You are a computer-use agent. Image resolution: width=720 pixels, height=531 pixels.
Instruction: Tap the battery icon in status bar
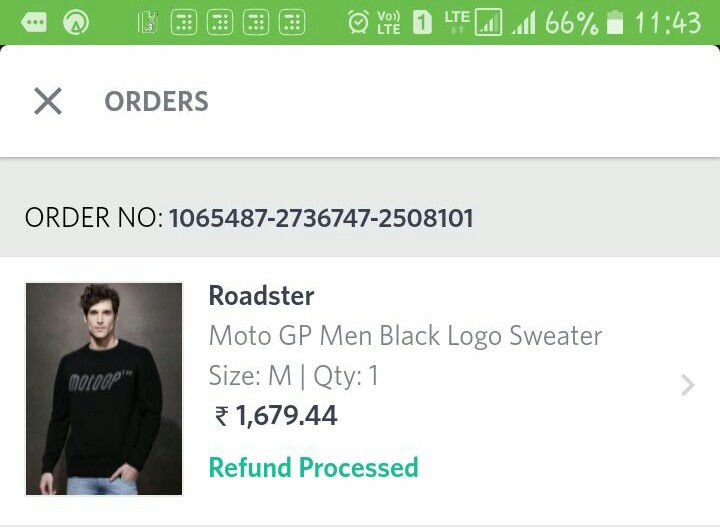pos(615,23)
